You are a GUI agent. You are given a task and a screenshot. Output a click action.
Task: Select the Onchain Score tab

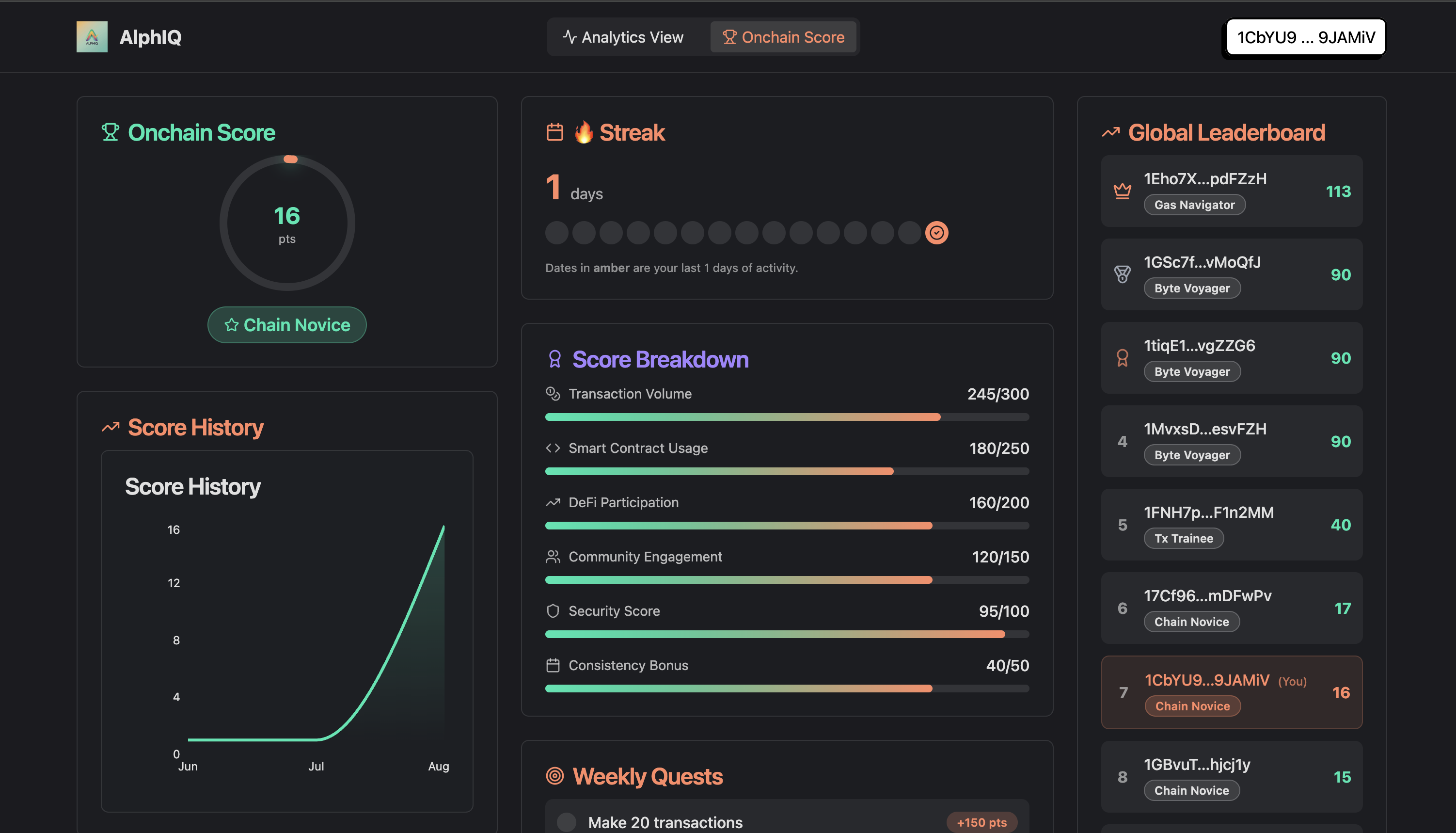(783, 37)
